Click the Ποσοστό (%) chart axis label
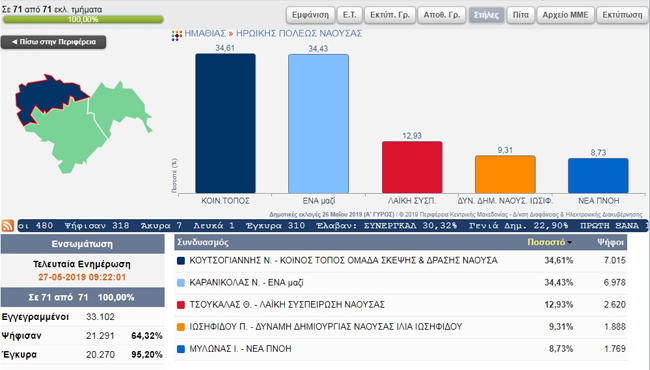Image resolution: width=650 pixels, height=370 pixels. [175, 175]
